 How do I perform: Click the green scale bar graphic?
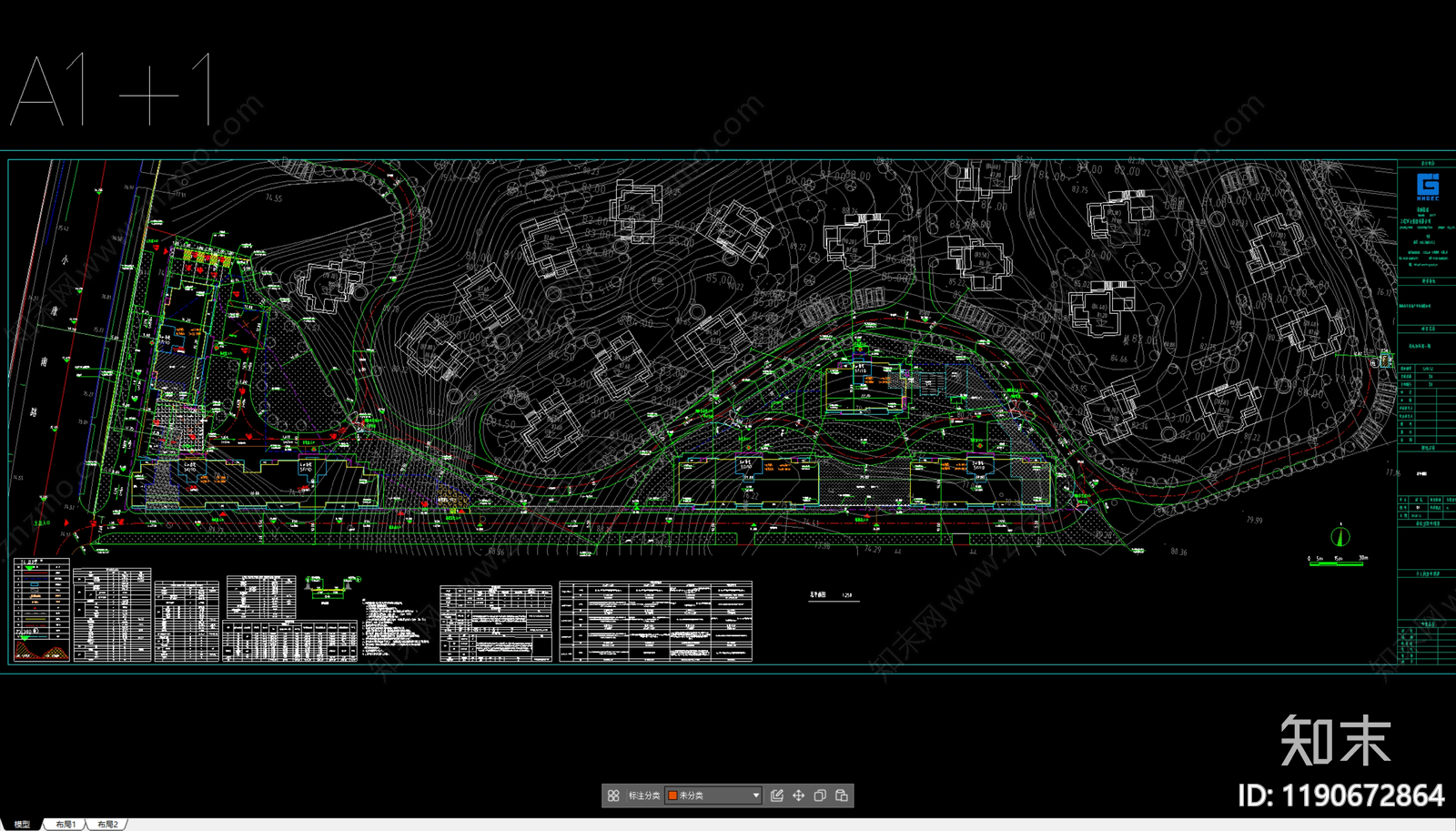click(x=1336, y=564)
